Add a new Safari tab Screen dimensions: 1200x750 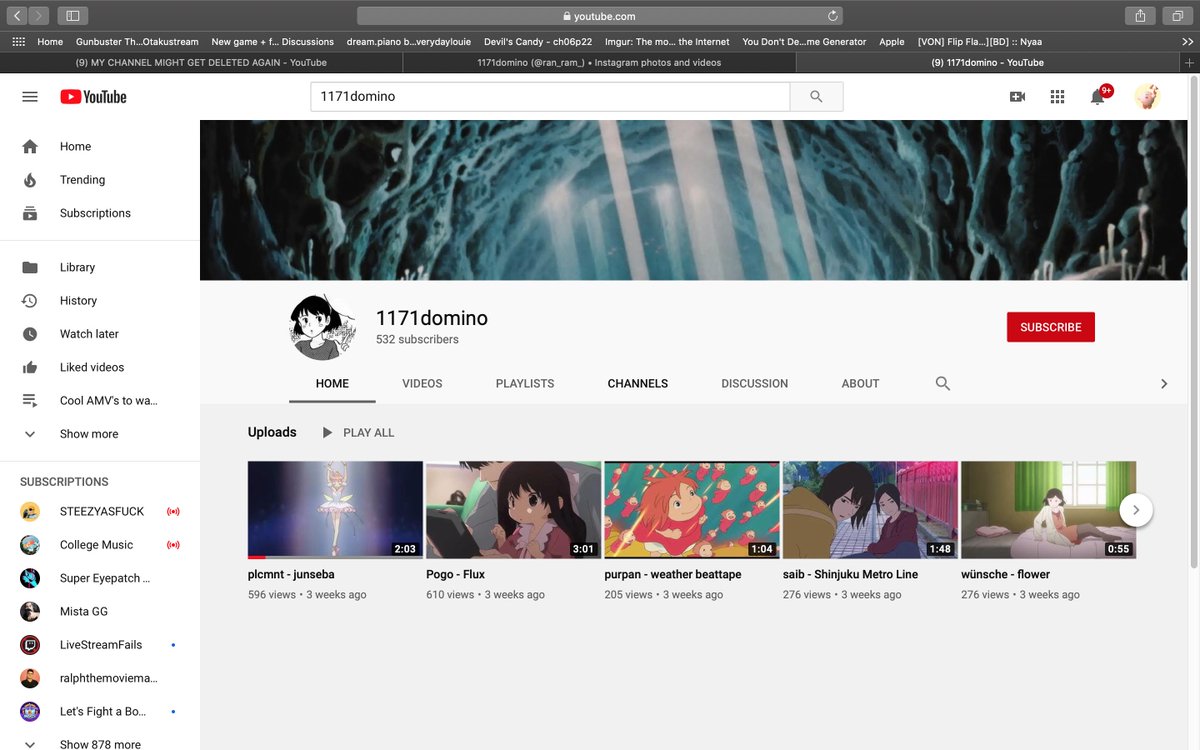(x=1189, y=62)
